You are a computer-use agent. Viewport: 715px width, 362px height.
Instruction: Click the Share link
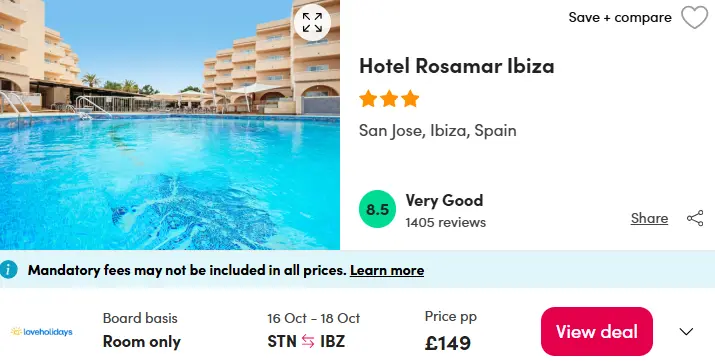pyautogui.click(x=649, y=218)
